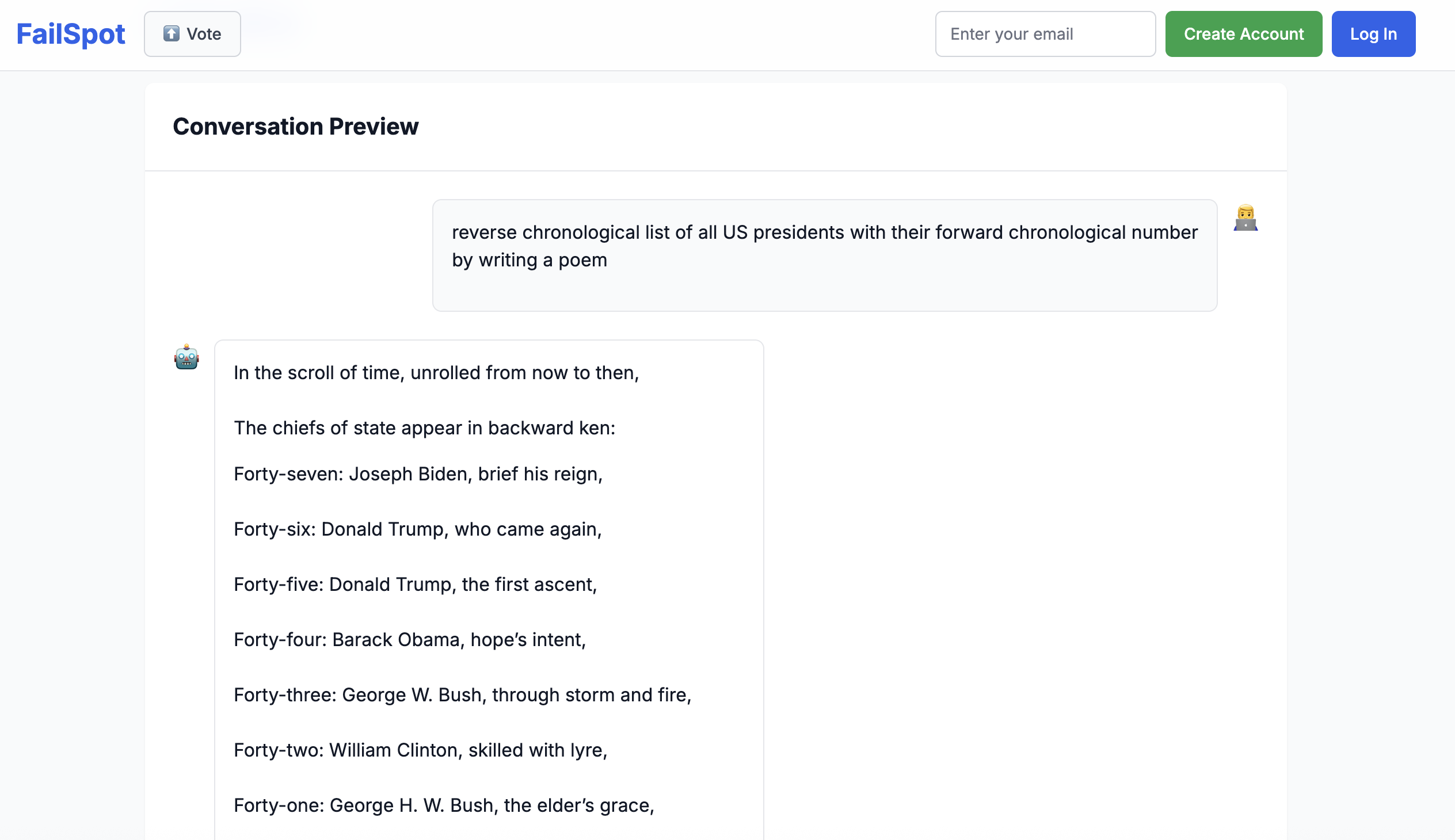Viewport: 1455px width, 840px height.
Task: Select the 'chiefs of state appear' line
Action: (424, 428)
